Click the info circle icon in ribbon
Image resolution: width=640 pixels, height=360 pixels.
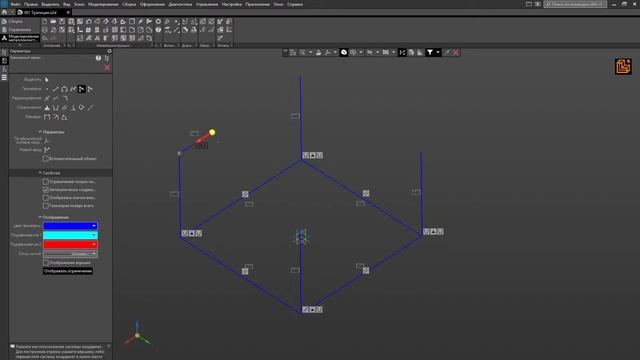click(158, 30)
